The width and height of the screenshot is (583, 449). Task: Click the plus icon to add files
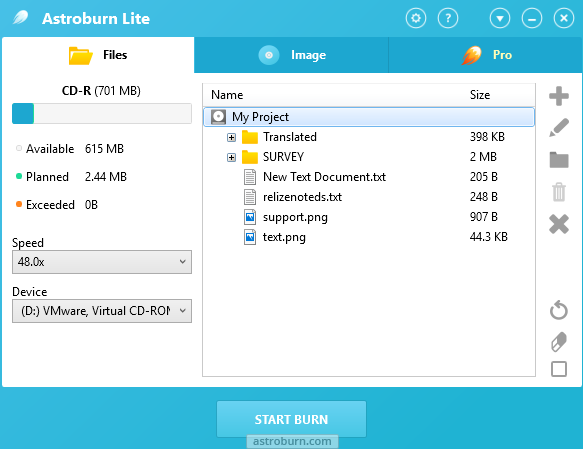[x=558, y=96]
